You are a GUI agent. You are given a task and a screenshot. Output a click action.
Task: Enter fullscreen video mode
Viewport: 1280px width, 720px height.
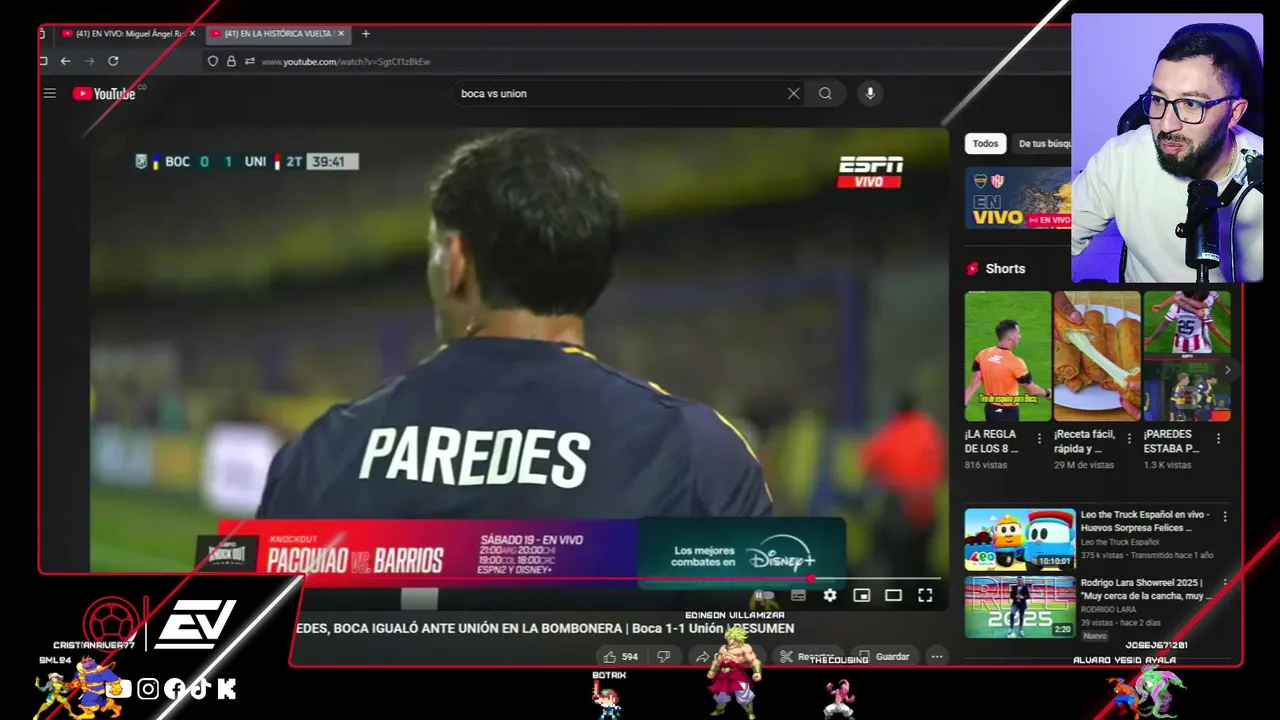click(925, 595)
